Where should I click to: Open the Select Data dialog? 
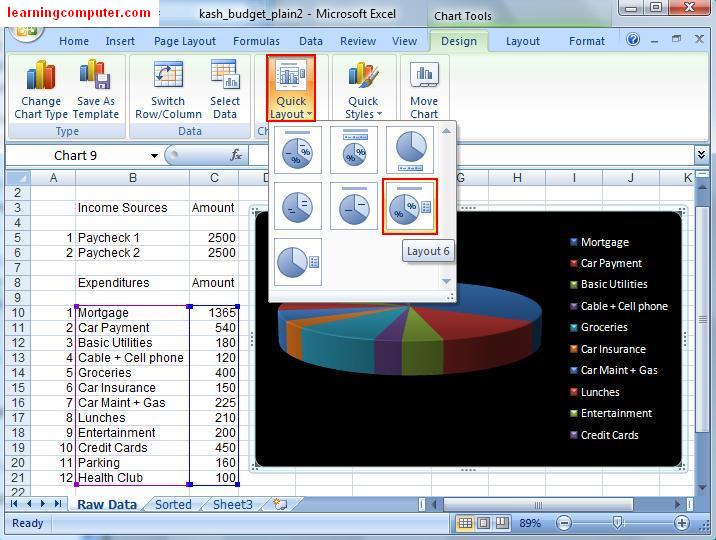[225, 90]
